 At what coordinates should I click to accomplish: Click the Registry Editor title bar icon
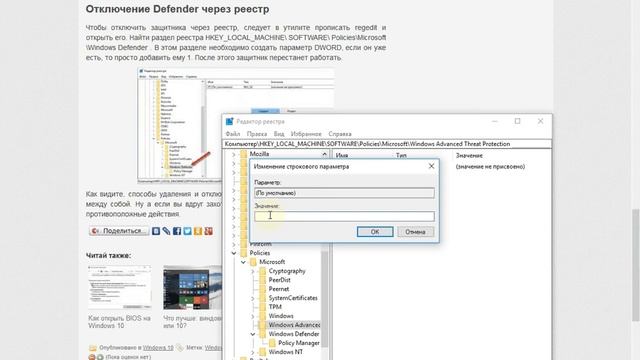(x=229, y=121)
